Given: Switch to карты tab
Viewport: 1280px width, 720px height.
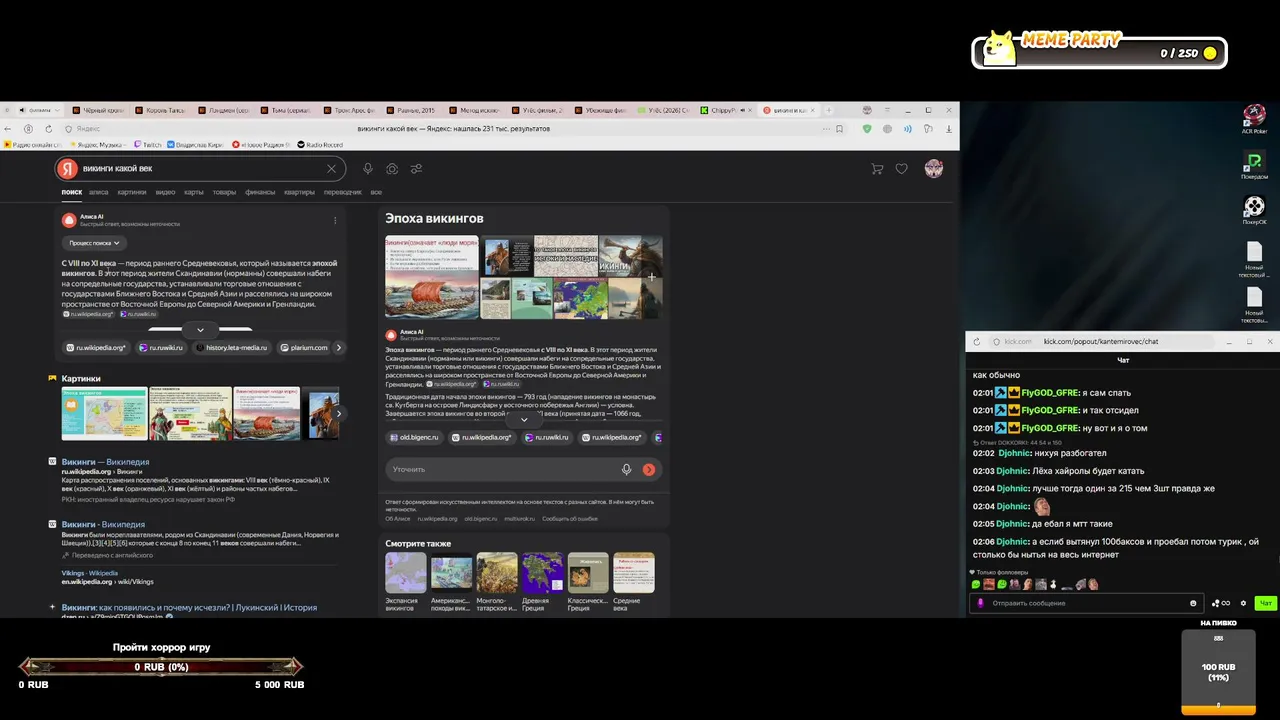Looking at the screenshot, I should pos(194,192).
